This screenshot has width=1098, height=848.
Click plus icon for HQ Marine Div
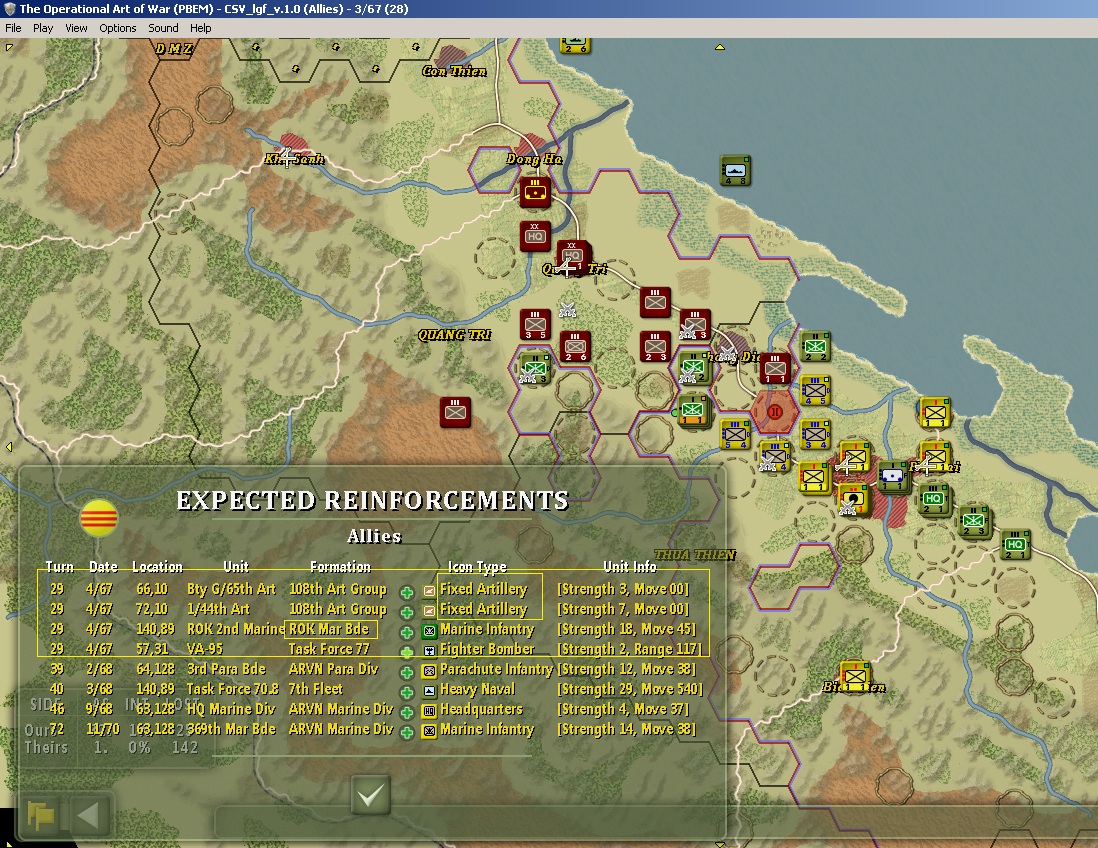(406, 712)
